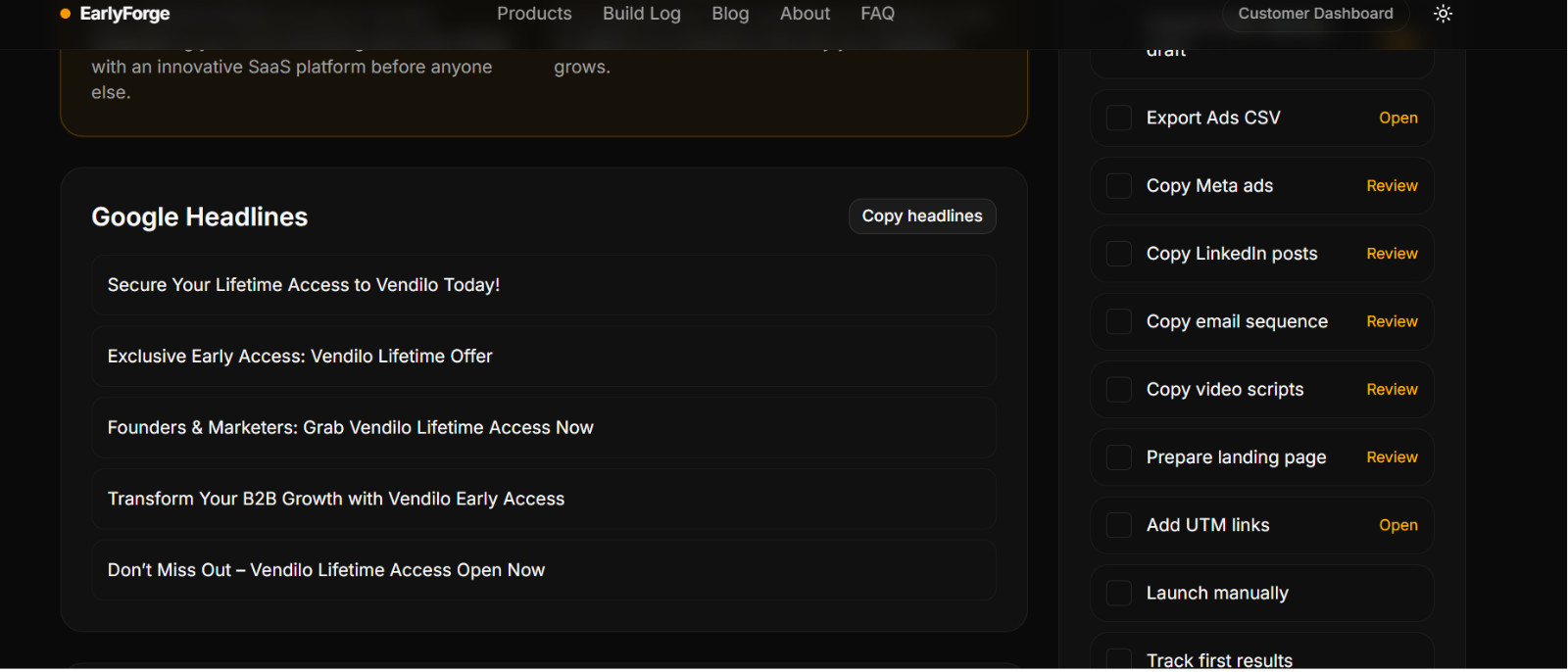
Task: Check the Prepare landing page checkbox
Action: pos(1119,457)
